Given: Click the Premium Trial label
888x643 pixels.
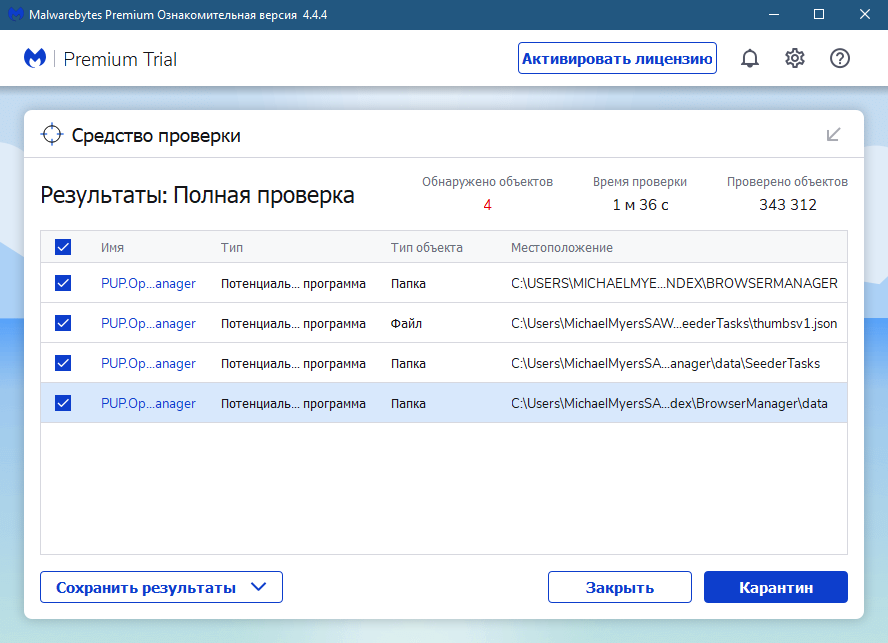Looking at the screenshot, I should [x=120, y=59].
